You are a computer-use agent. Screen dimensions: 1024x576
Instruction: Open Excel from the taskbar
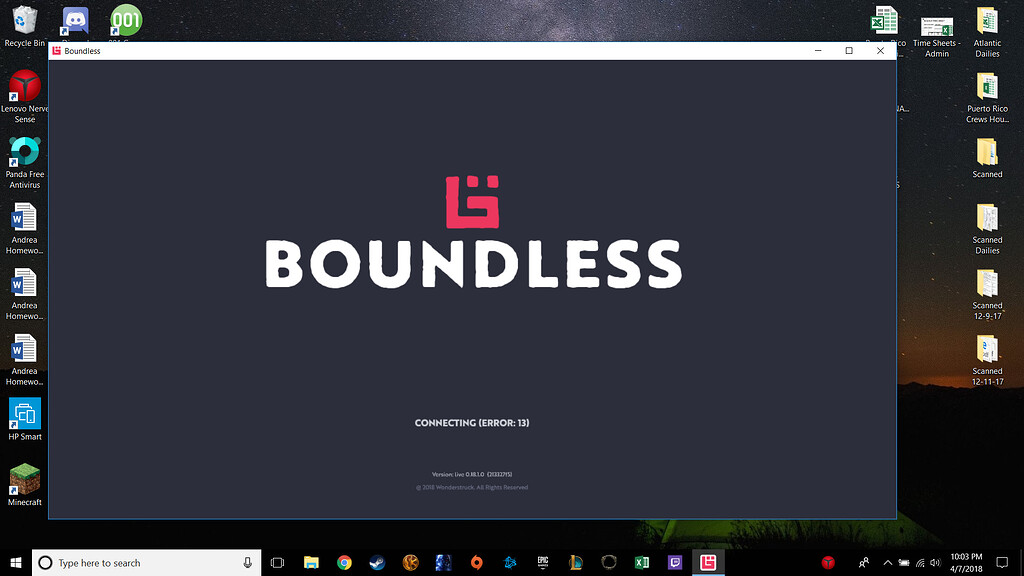[642, 563]
